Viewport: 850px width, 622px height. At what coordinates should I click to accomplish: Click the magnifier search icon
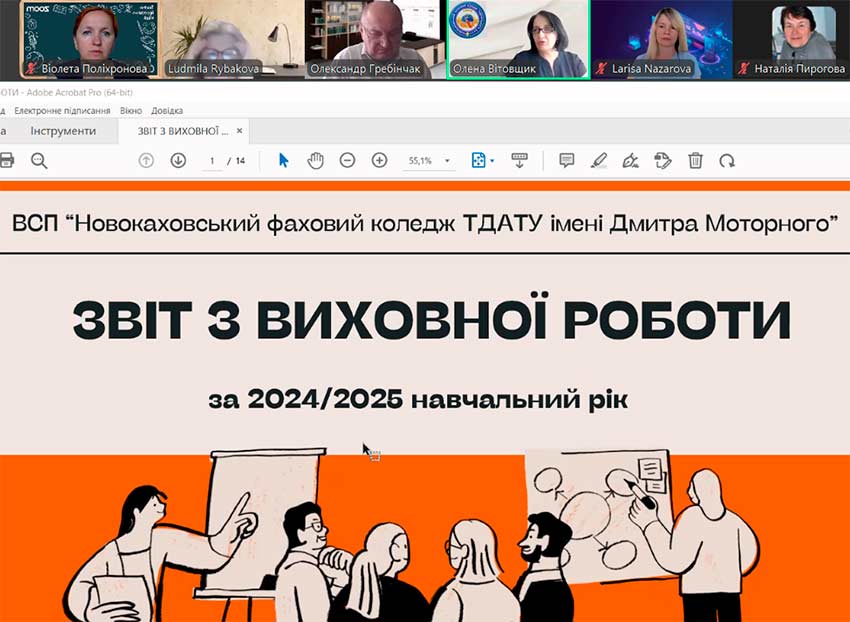(39, 160)
